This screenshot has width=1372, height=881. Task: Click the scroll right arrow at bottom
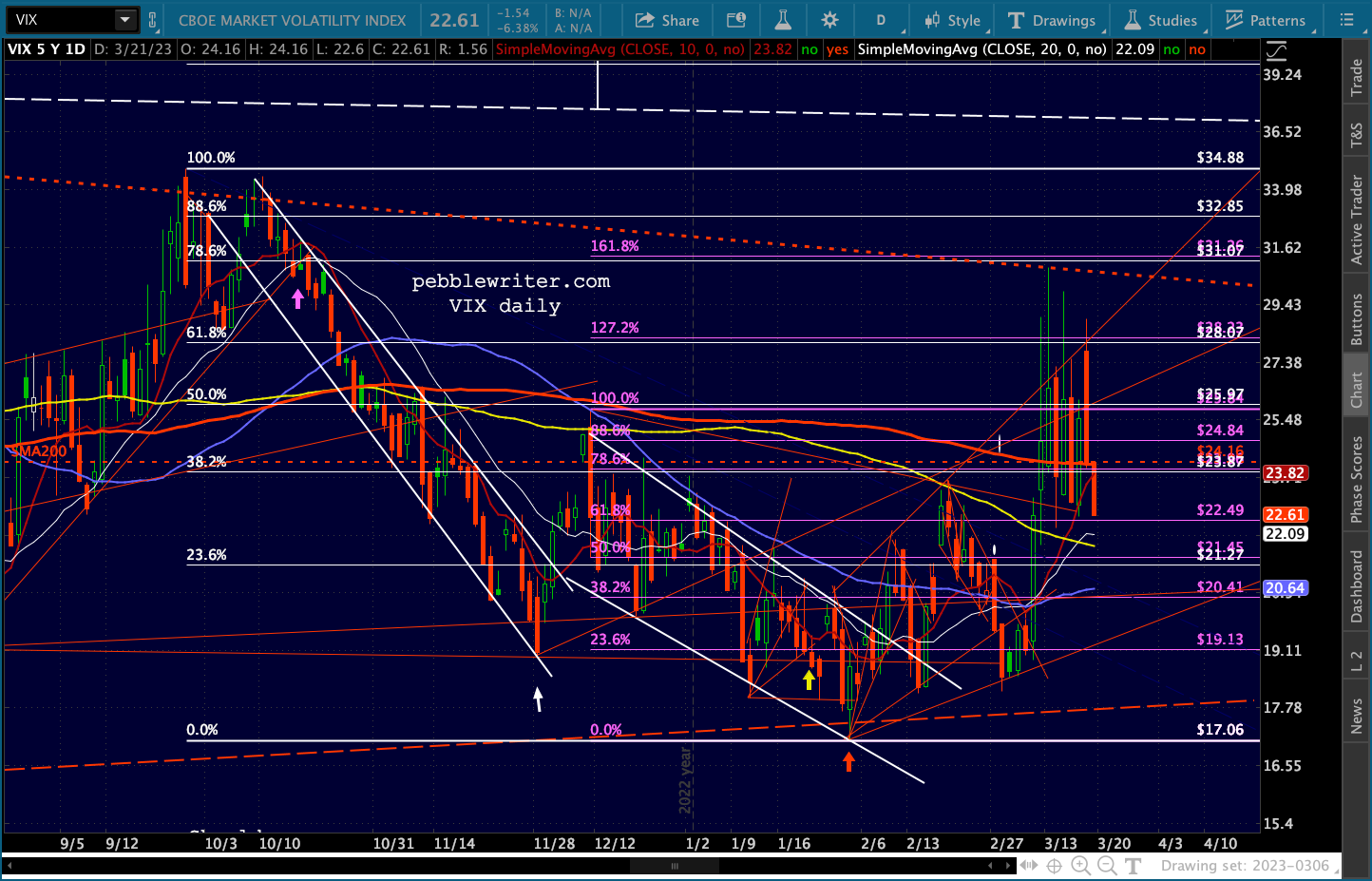(1008, 866)
